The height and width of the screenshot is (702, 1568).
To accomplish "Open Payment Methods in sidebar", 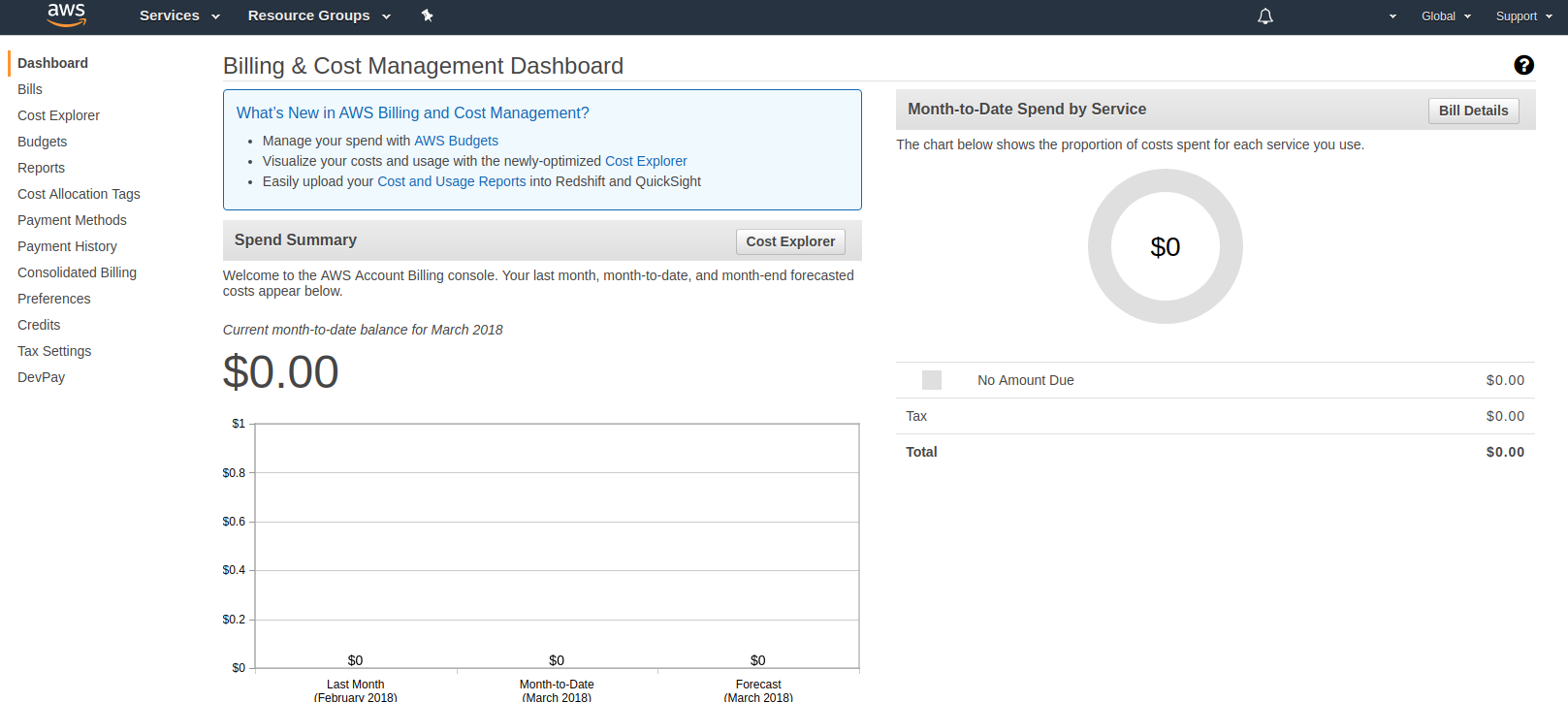I will pos(72,220).
